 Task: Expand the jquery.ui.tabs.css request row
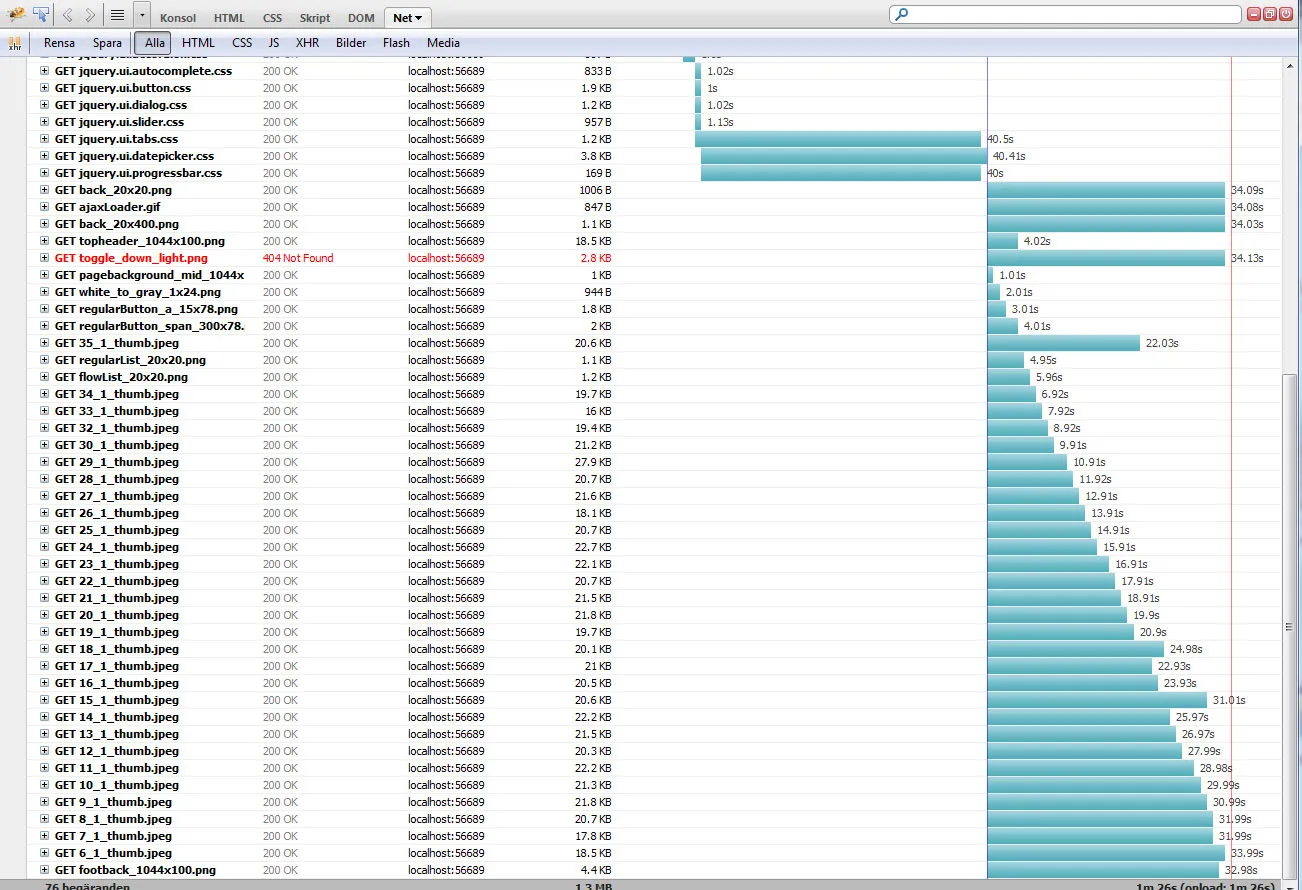(44, 139)
